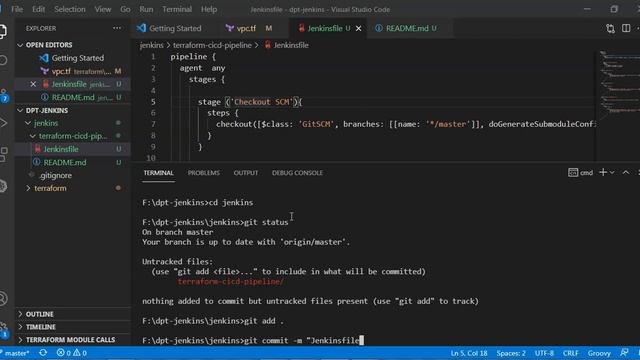640x360 pixels.
Task: Open the Run and Debug view icon
Action: (x=3, y=122)
